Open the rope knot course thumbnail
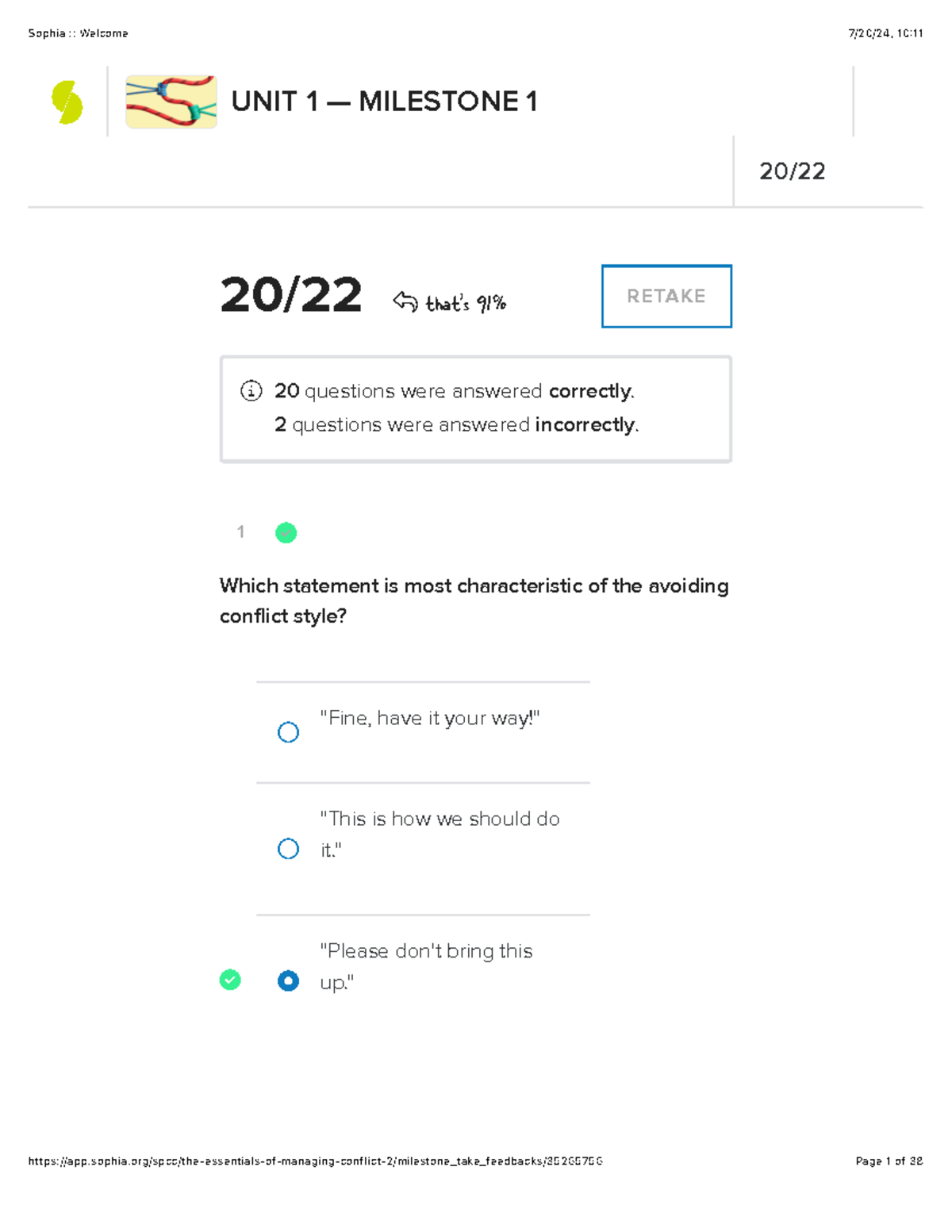The width and height of the screenshot is (952, 1232). (x=171, y=102)
